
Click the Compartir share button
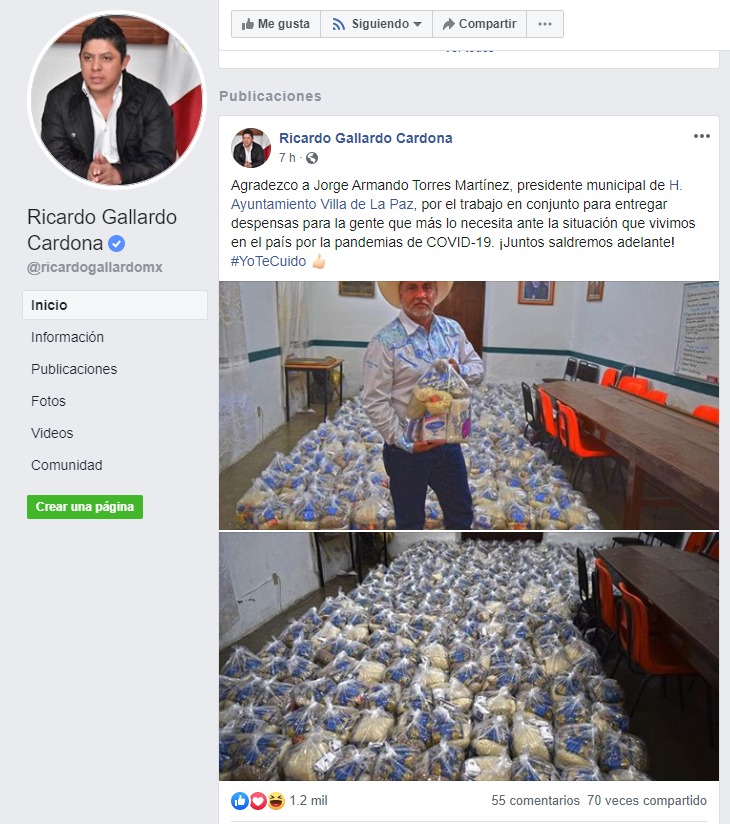pyautogui.click(x=479, y=24)
